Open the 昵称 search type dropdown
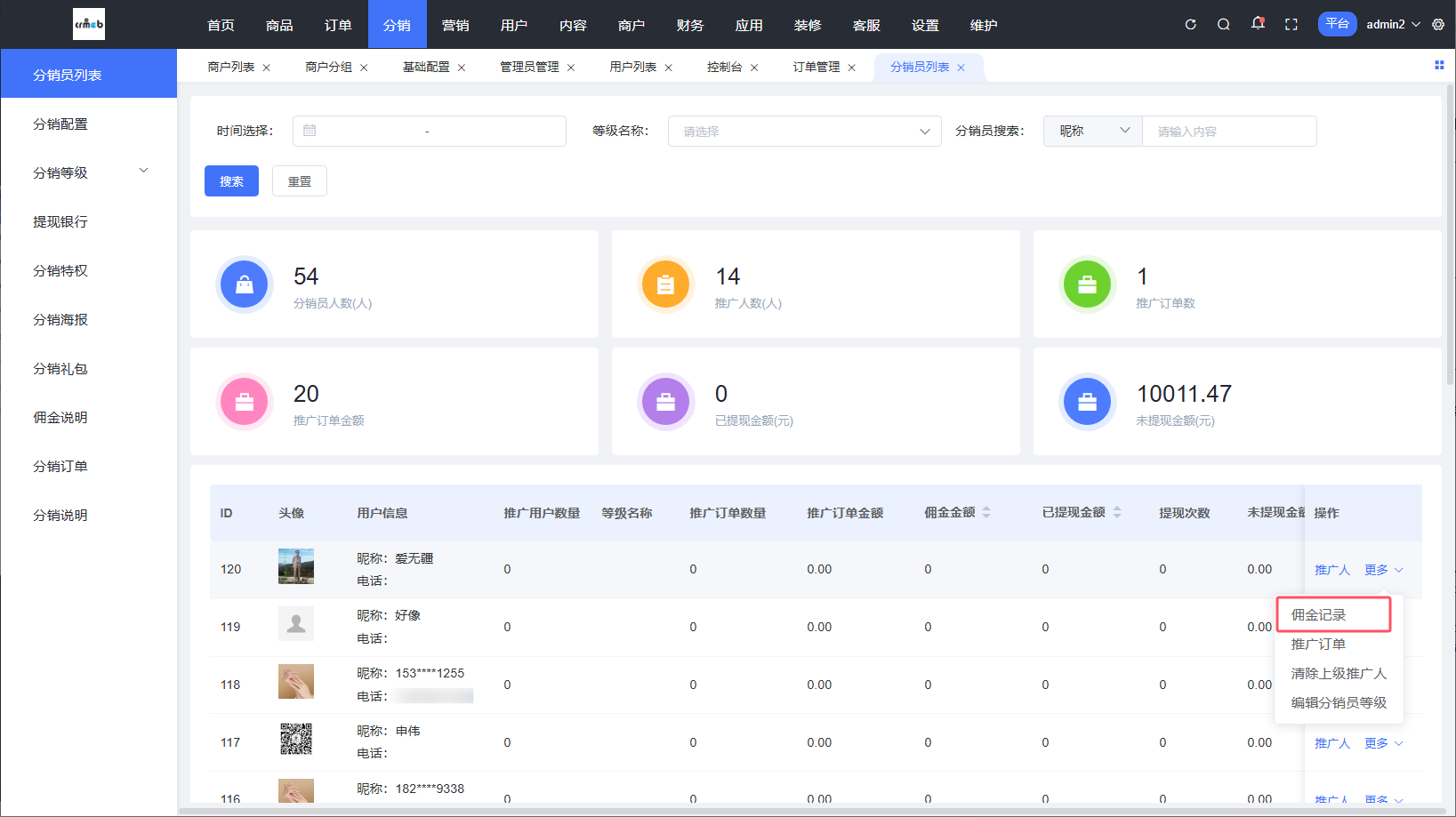 point(1092,131)
